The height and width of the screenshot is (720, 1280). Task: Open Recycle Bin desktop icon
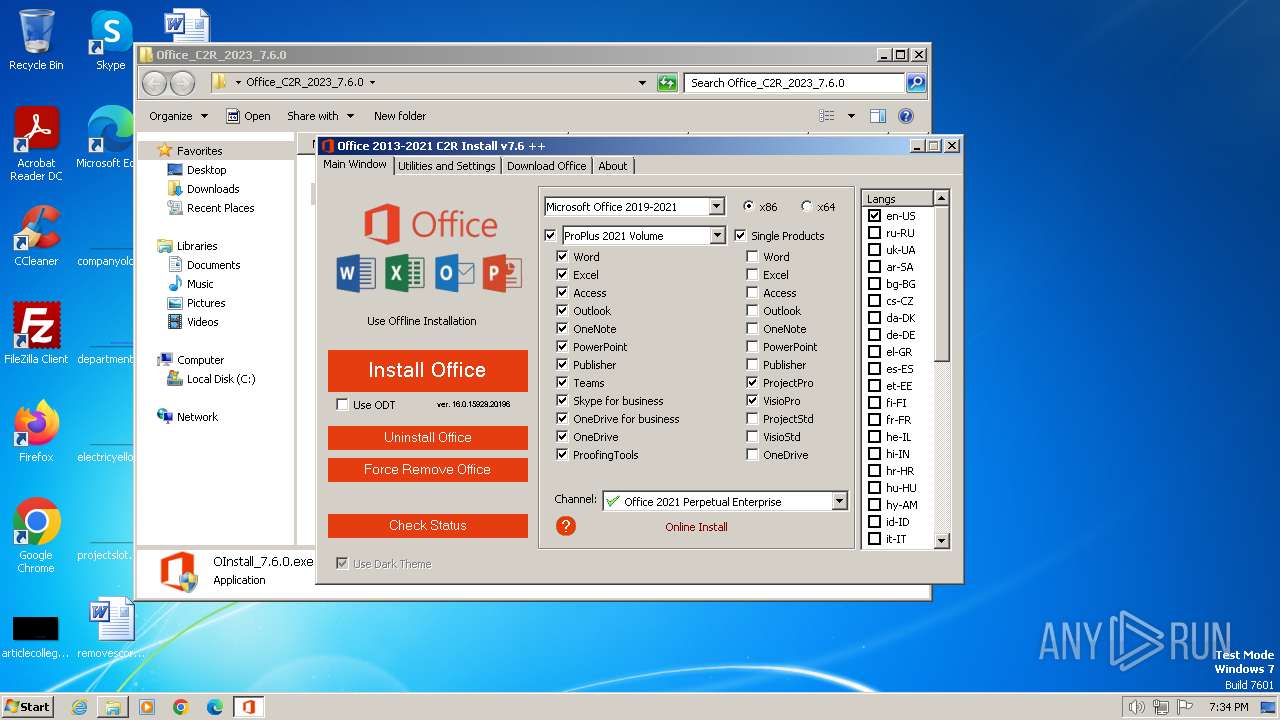pos(36,40)
